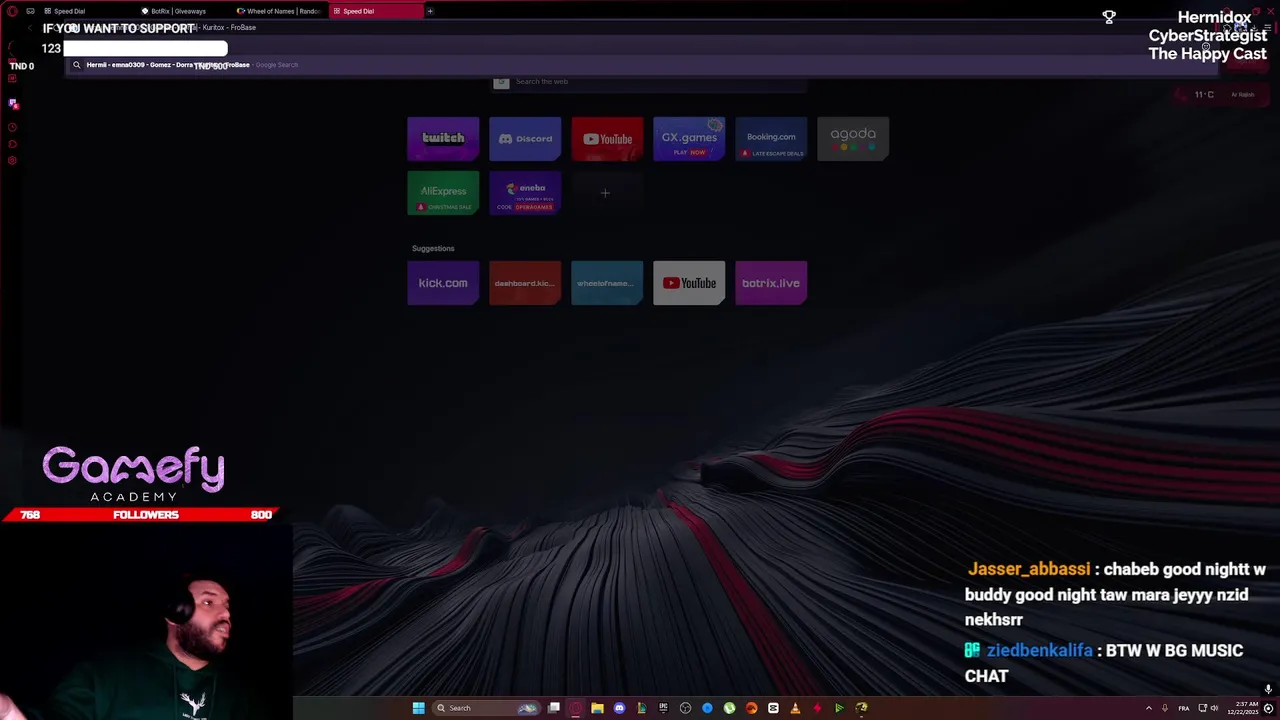
Task: Select the Google Search suggestion row
Action: 640,65
